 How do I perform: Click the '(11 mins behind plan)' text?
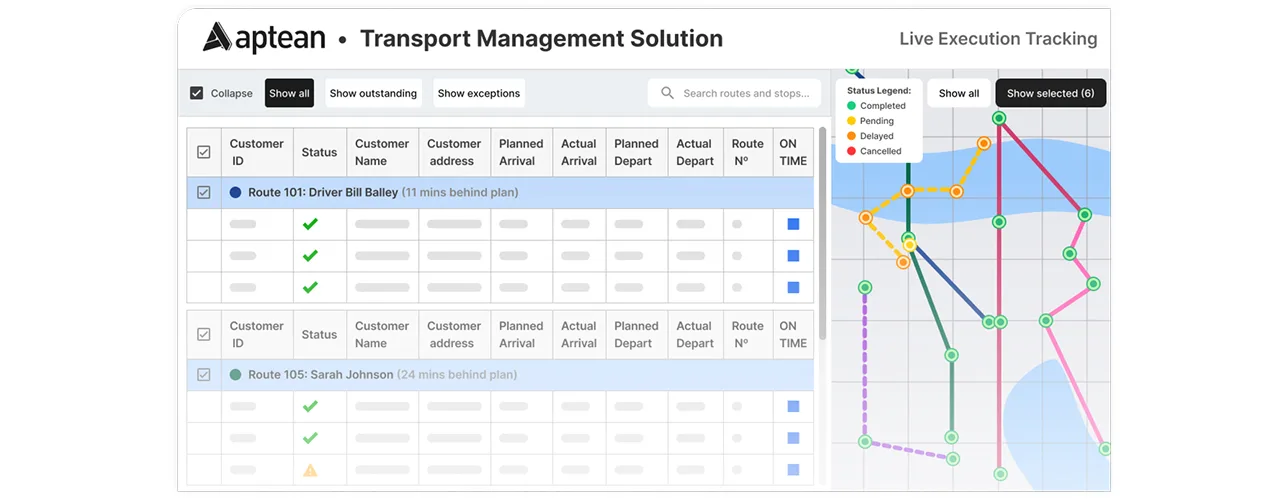point(460,192)
